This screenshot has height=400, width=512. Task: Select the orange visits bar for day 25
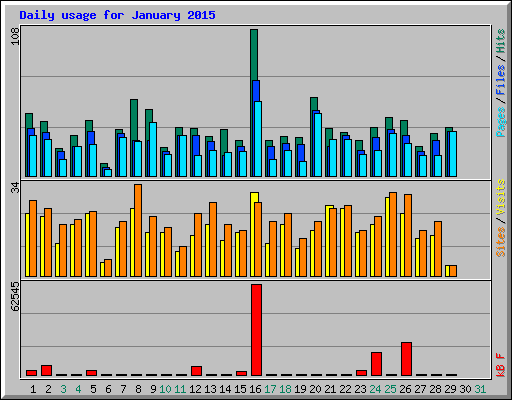(393, 234)
